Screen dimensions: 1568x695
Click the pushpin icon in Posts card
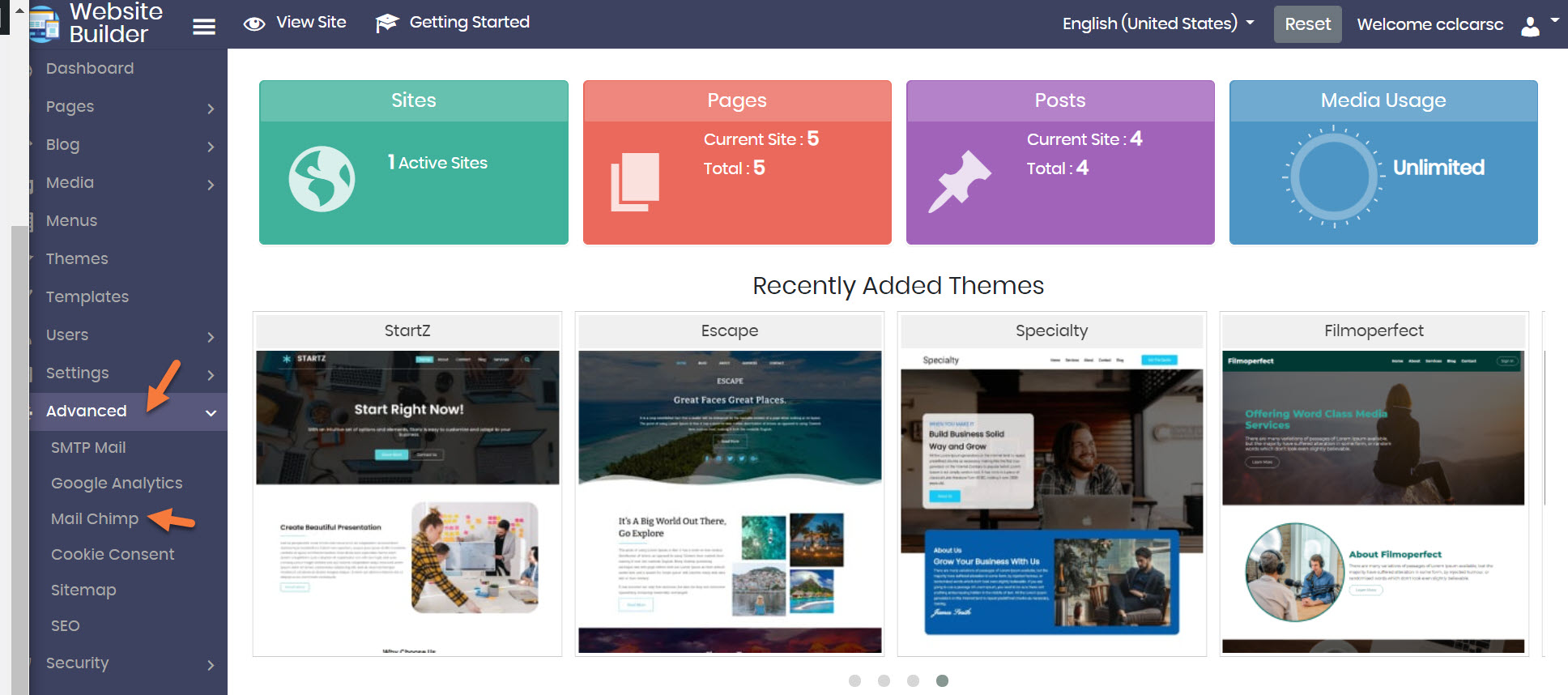click(959, 181)
